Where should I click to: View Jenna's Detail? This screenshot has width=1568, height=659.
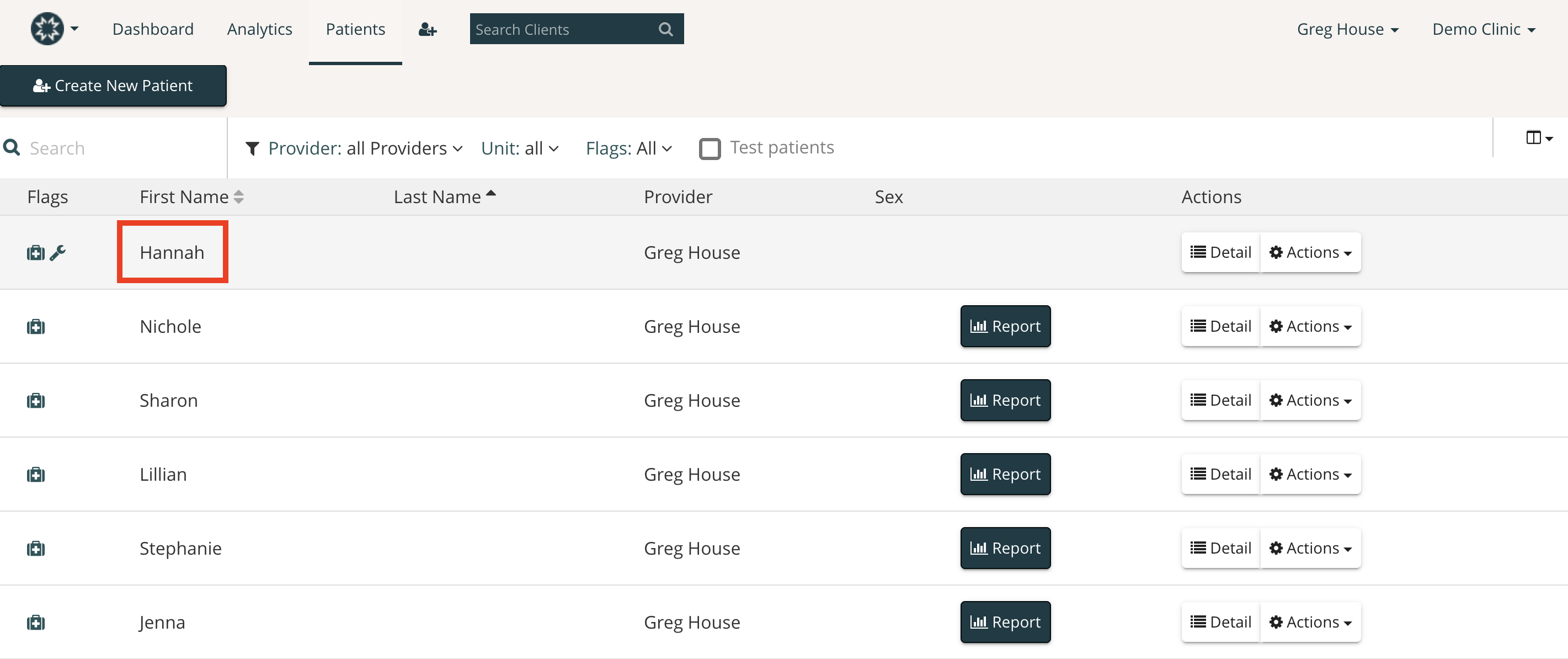coord(1220,623)
